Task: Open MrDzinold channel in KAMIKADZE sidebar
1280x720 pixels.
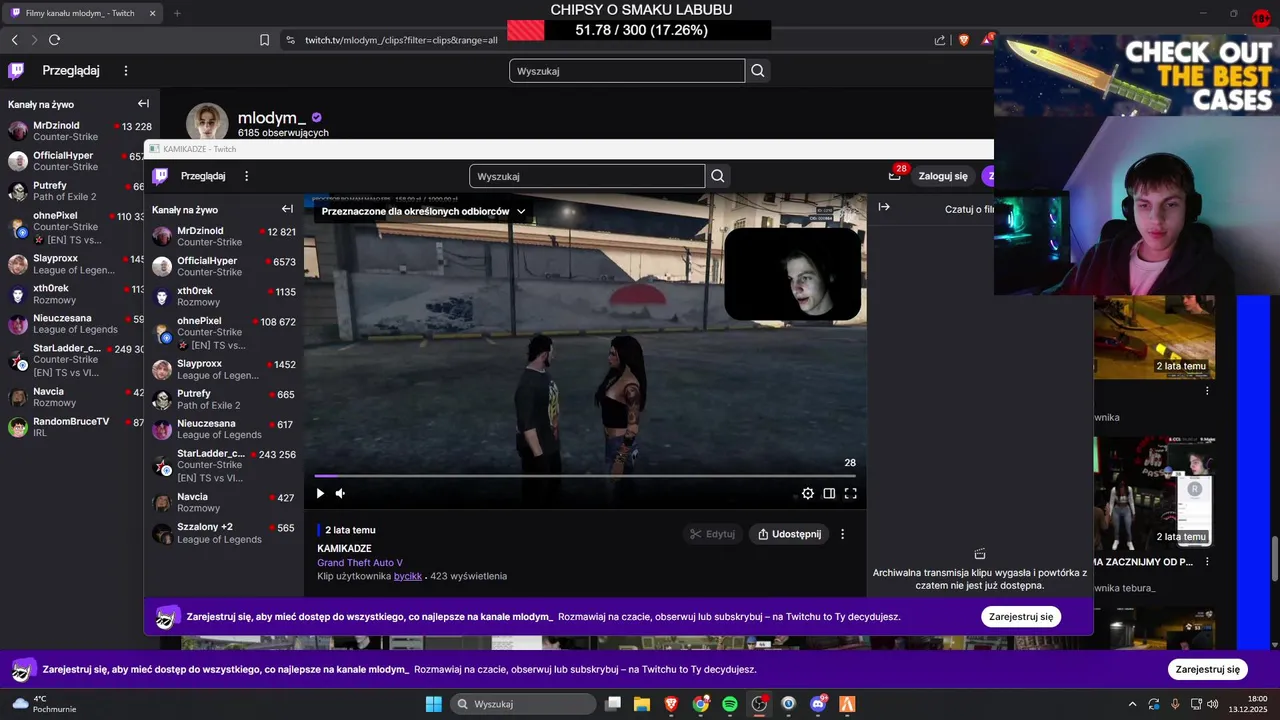Action: coord(224,236)
